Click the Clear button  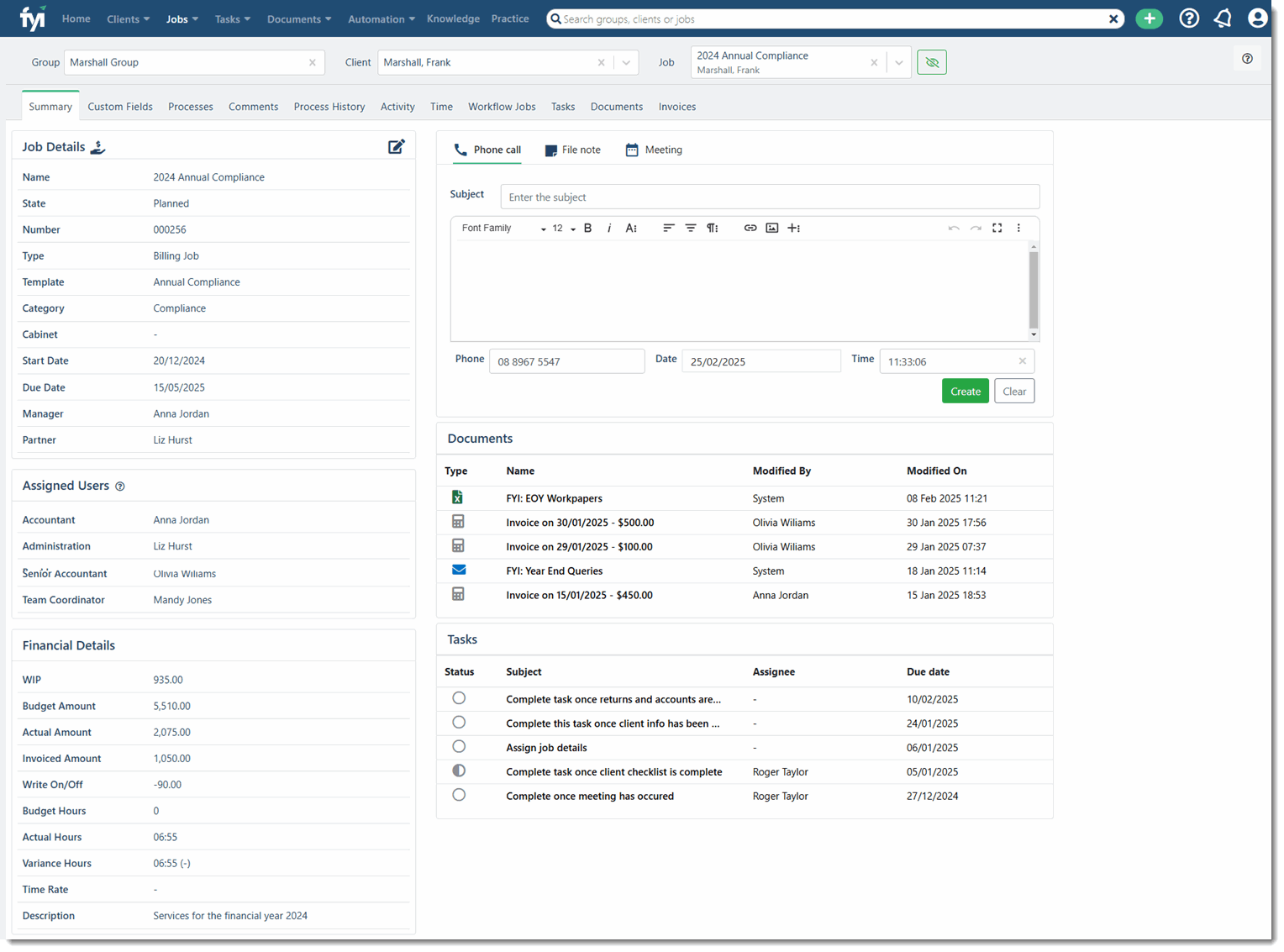pyautogui.click(x=1014, y=391)
